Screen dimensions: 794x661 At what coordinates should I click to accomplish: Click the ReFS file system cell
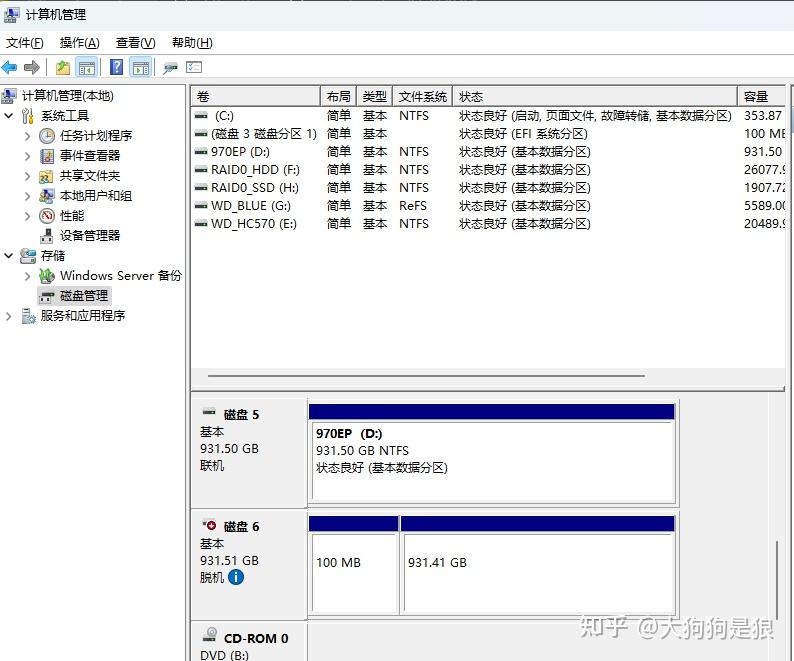(413, 206)
